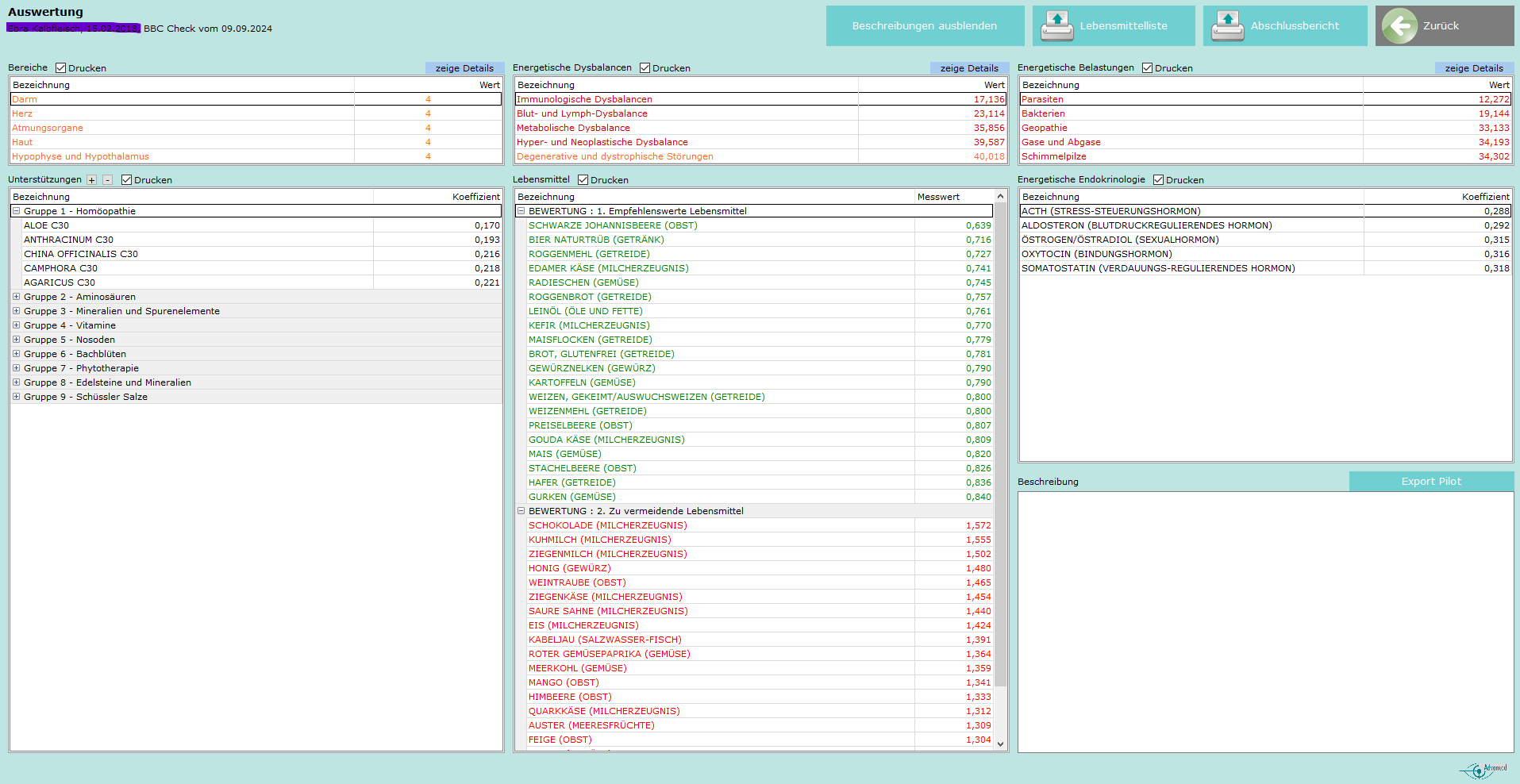Click the Lebensmittel list scrollbar thumb
This screenshot has width=1520, height=784.
[x=1000, y=444]
